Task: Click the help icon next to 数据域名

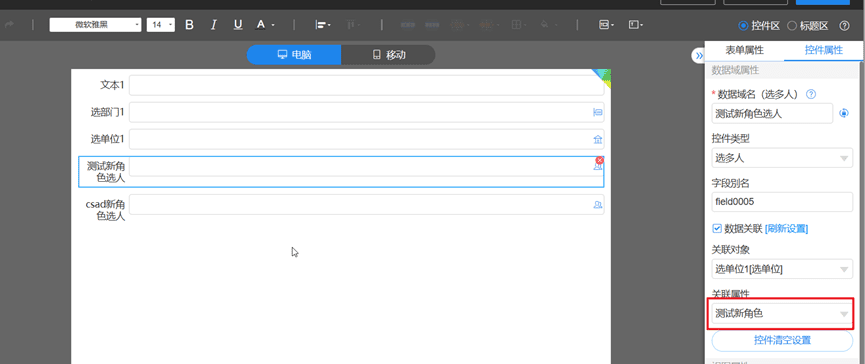Action: tap(811, 94)
